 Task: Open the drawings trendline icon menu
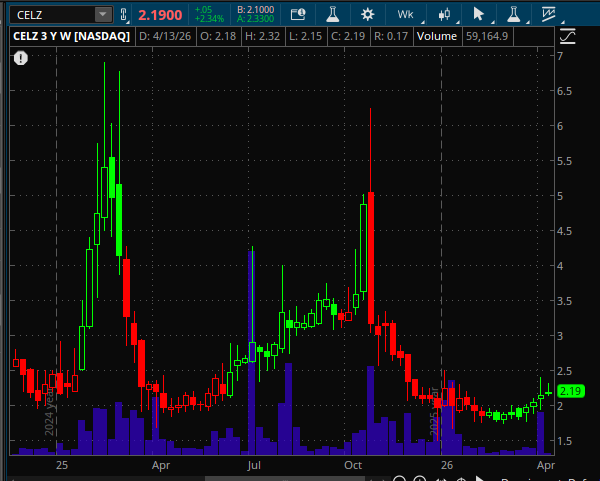548,15
